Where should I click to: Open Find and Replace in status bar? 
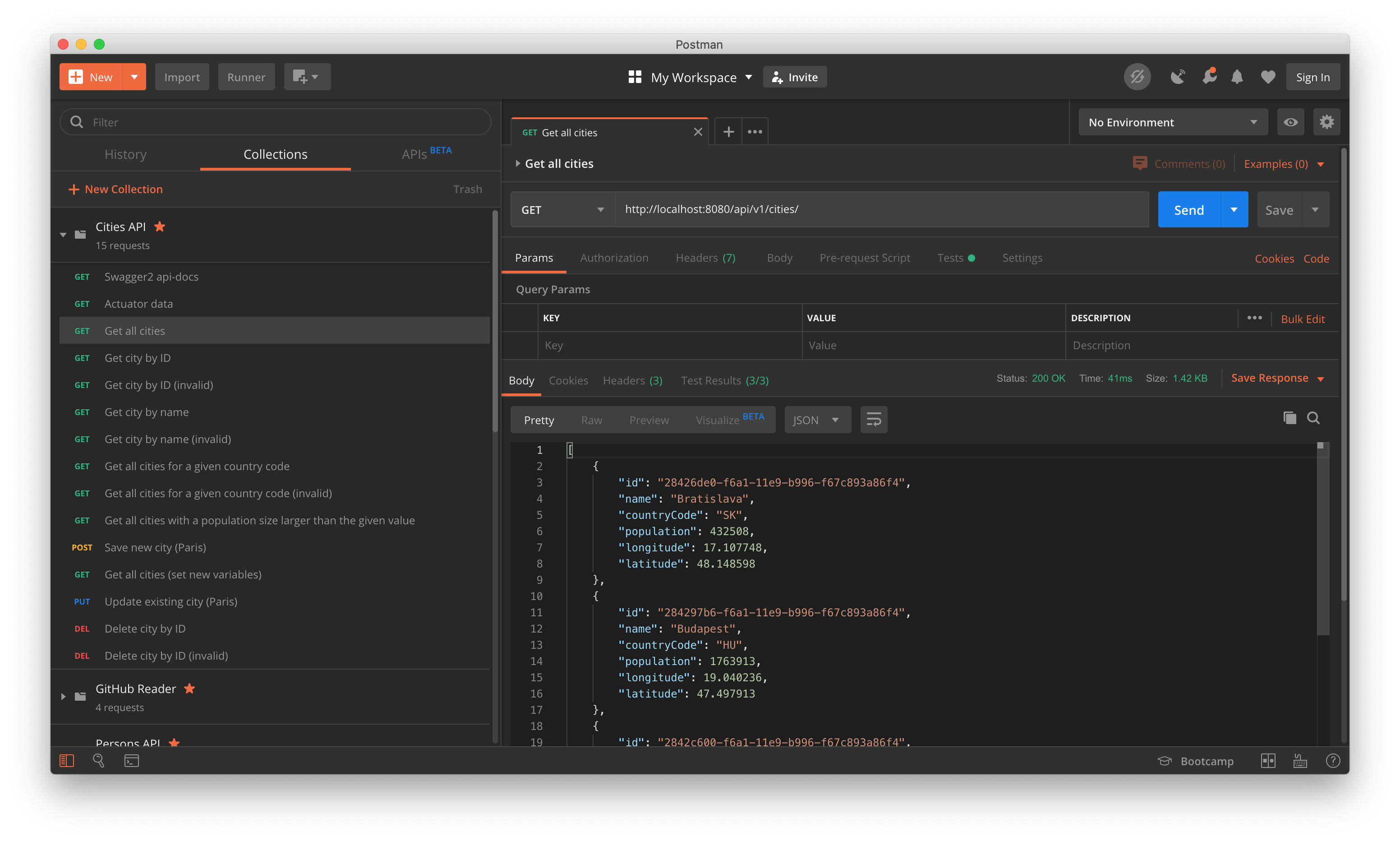98,761
